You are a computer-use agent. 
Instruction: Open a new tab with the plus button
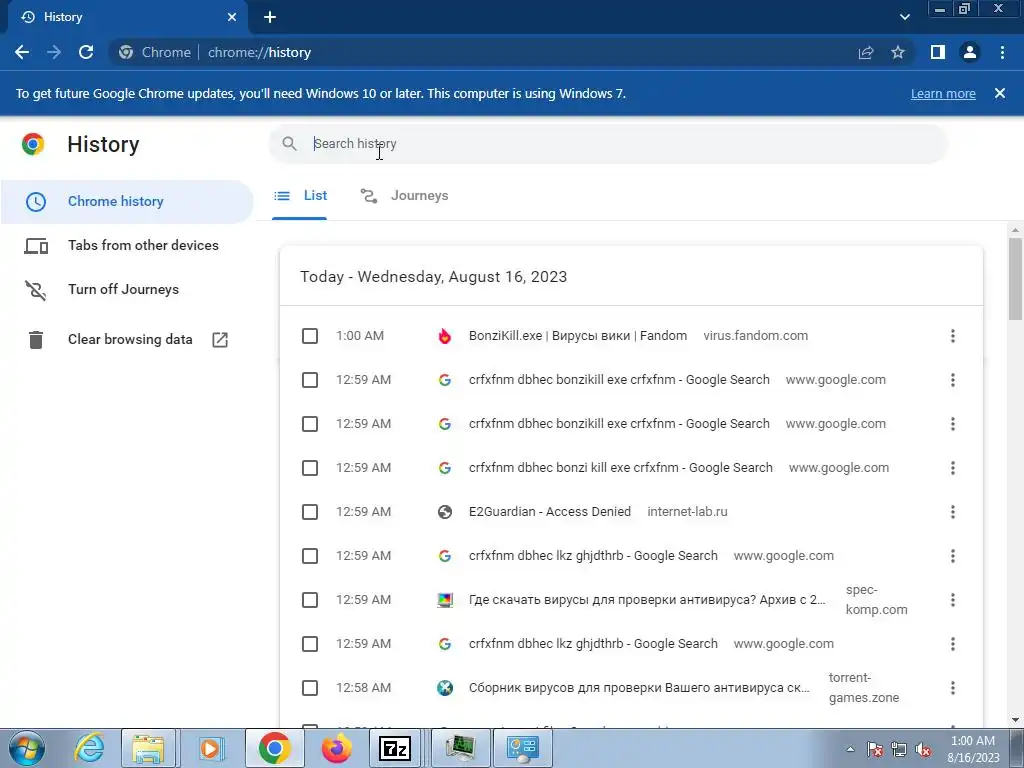(270, 17)
